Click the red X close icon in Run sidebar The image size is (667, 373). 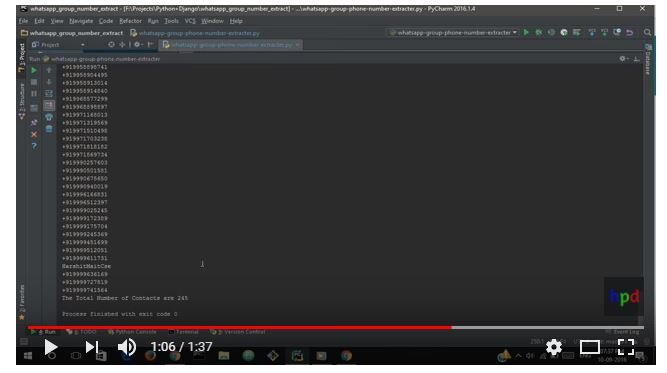34,134
